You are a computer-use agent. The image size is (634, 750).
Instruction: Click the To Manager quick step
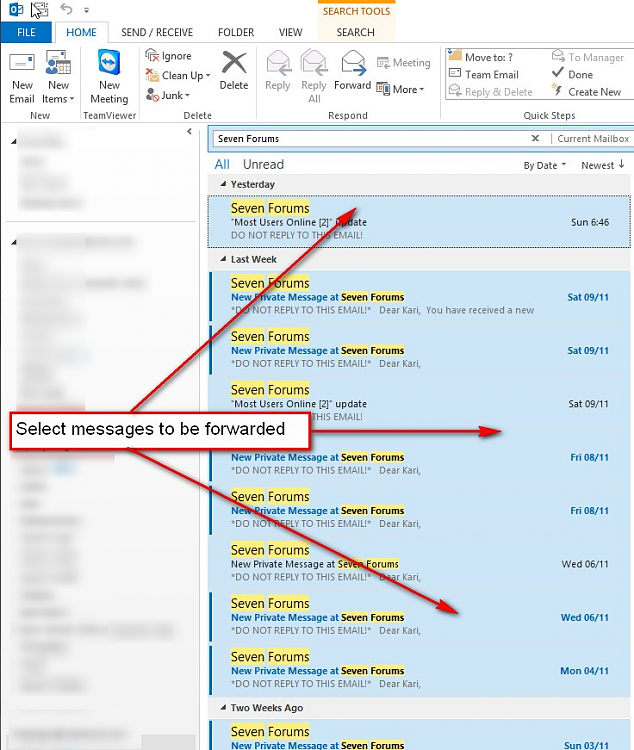coord(588,57)
